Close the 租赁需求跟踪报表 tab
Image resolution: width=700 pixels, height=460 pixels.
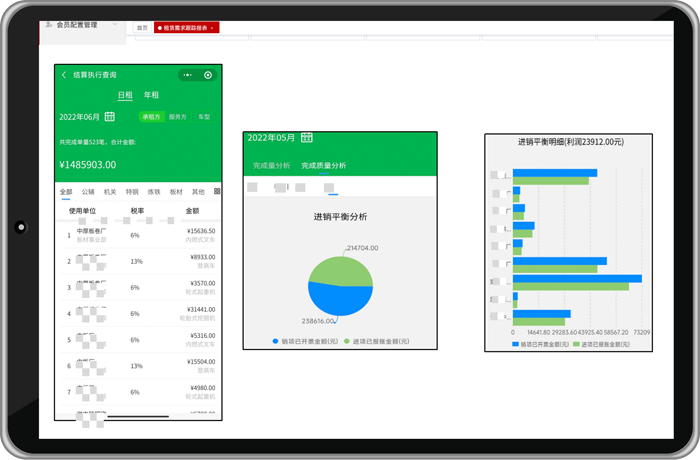click(212, 28)
